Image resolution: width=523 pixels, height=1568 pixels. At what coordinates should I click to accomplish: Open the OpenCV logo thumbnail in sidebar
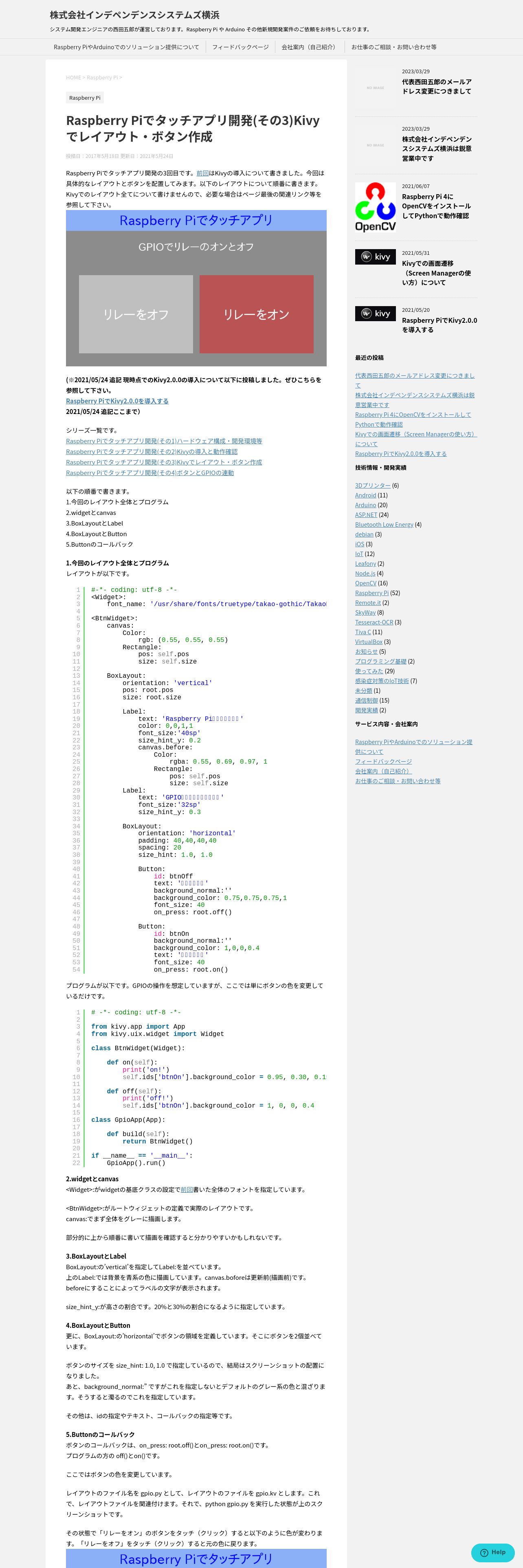(375, 207)
